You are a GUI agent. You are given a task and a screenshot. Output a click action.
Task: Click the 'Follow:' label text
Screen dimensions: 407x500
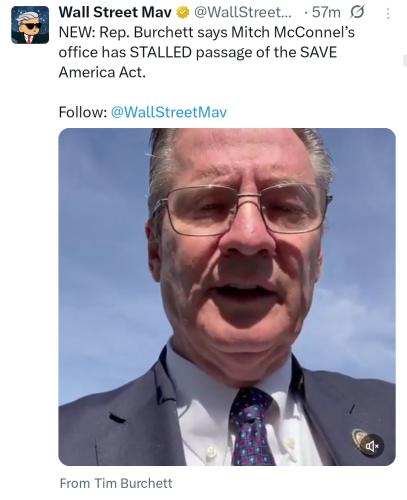point(83,112)
